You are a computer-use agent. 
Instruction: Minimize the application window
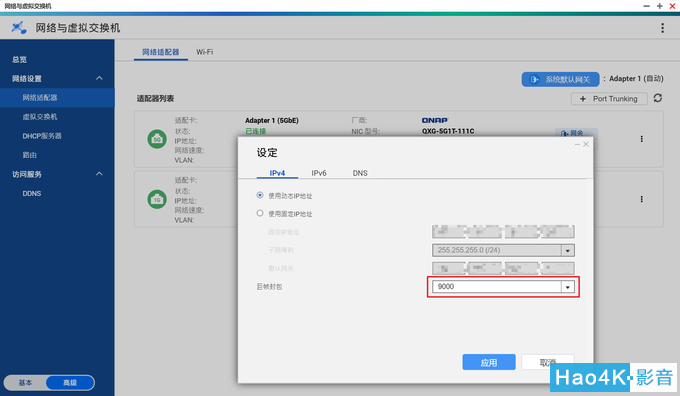pos(646,6)
